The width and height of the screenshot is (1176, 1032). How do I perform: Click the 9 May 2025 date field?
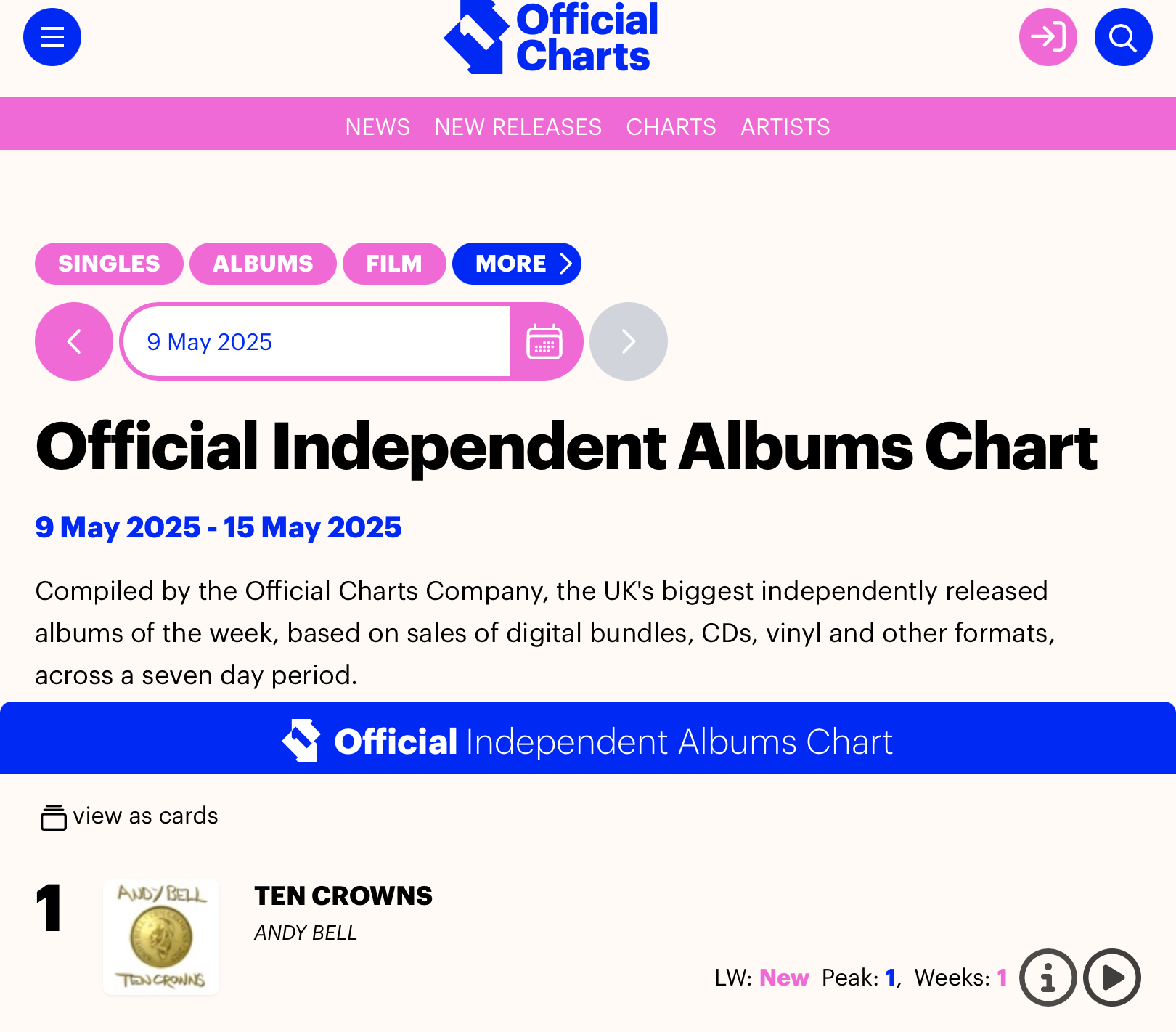point(317,341)
